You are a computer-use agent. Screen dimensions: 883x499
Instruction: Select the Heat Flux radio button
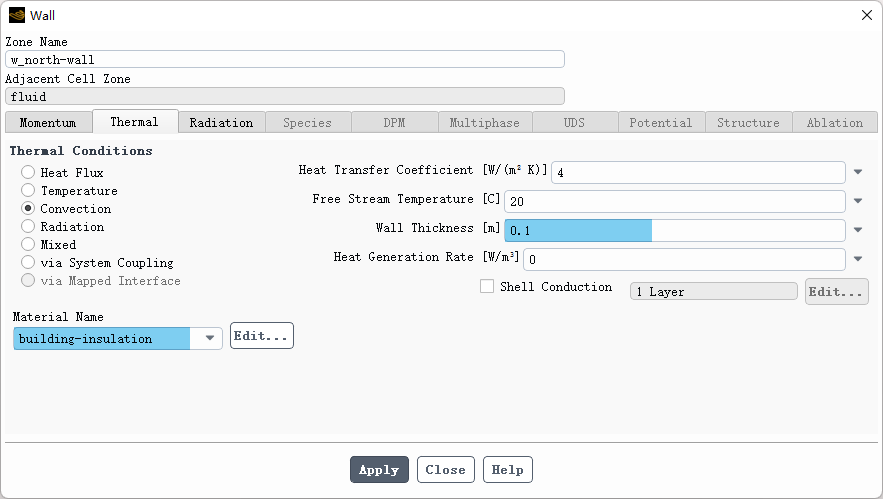click(x=28, y=173)
